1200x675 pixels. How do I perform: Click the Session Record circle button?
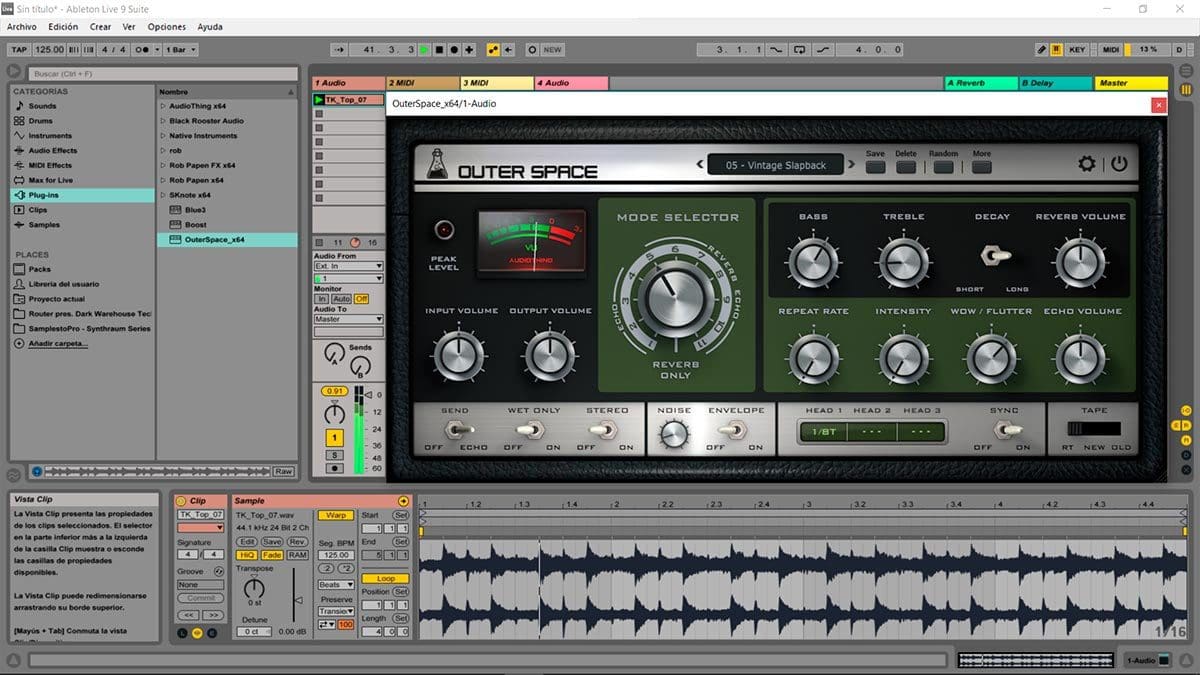point(532,49)
